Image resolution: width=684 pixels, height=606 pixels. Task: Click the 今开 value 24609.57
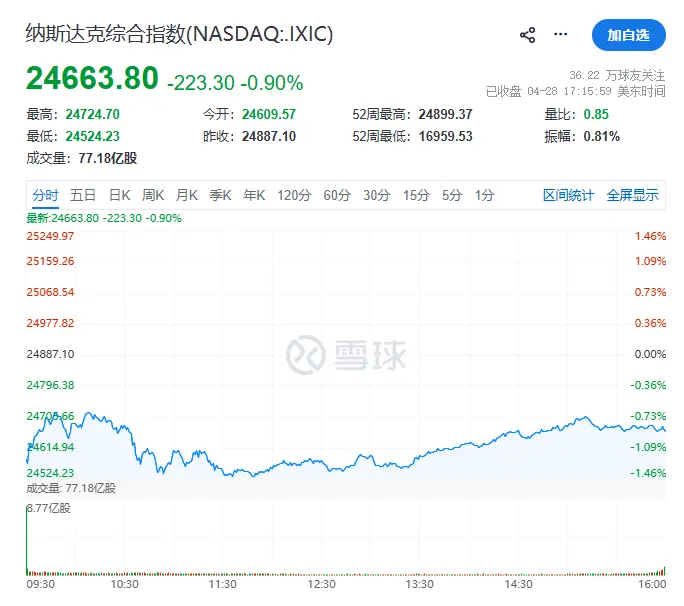269,114
